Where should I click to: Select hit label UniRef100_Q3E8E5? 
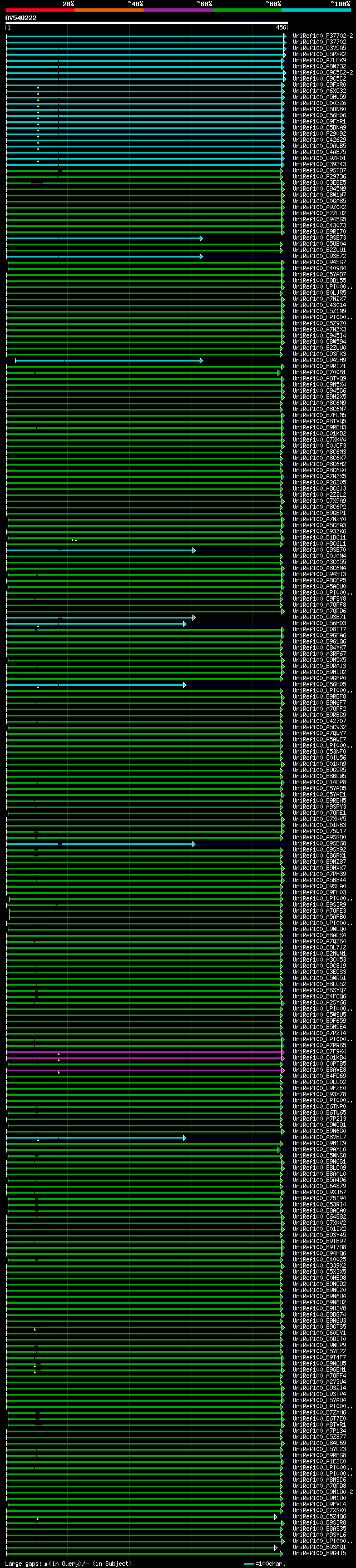click(319, 182)
